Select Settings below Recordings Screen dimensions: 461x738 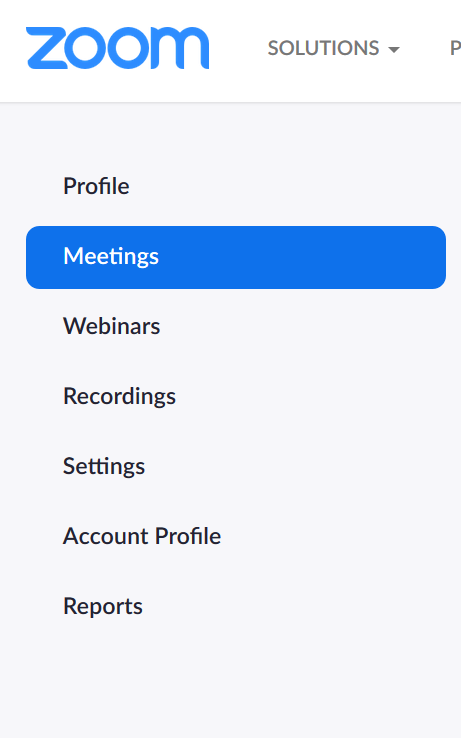104,466
